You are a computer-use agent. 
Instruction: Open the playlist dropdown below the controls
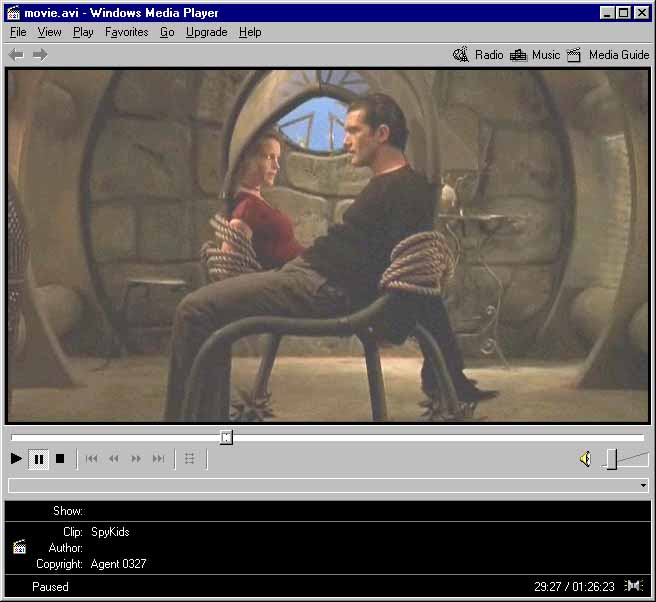[643, 486]
